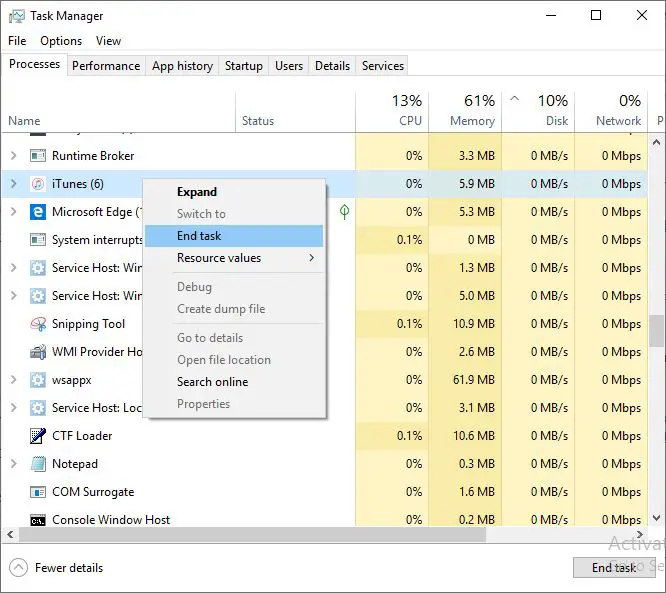Expand the Notepad process group

point(14,464)
